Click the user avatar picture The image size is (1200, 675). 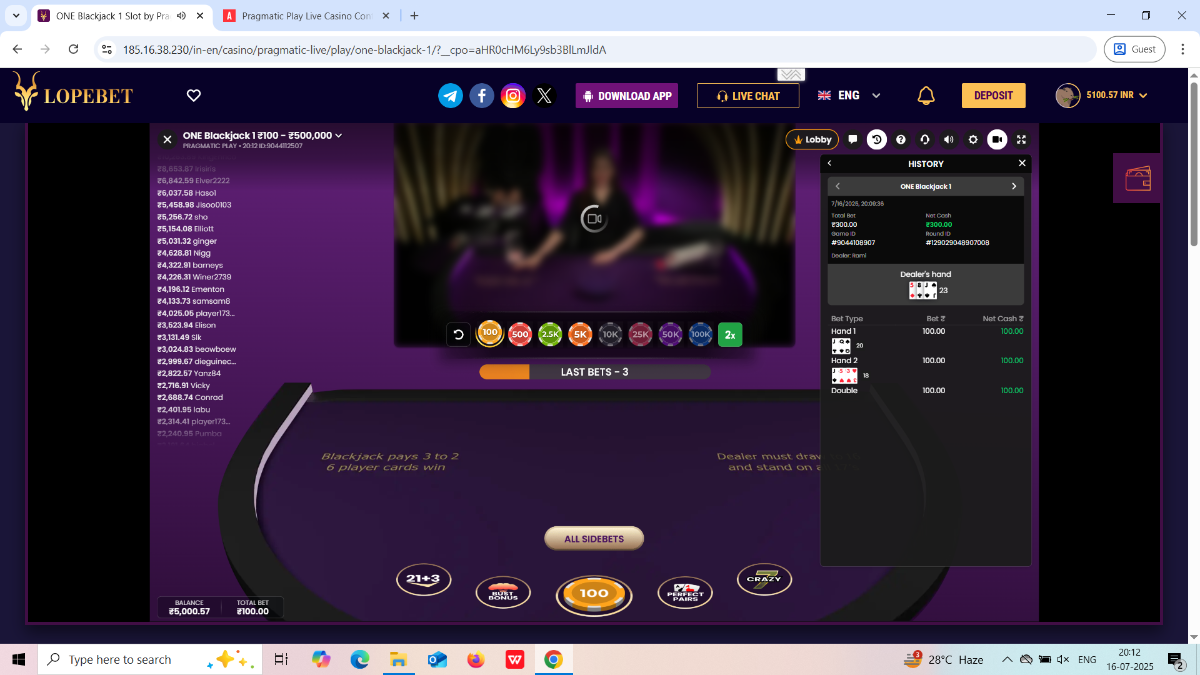(x=1068, y=95)
